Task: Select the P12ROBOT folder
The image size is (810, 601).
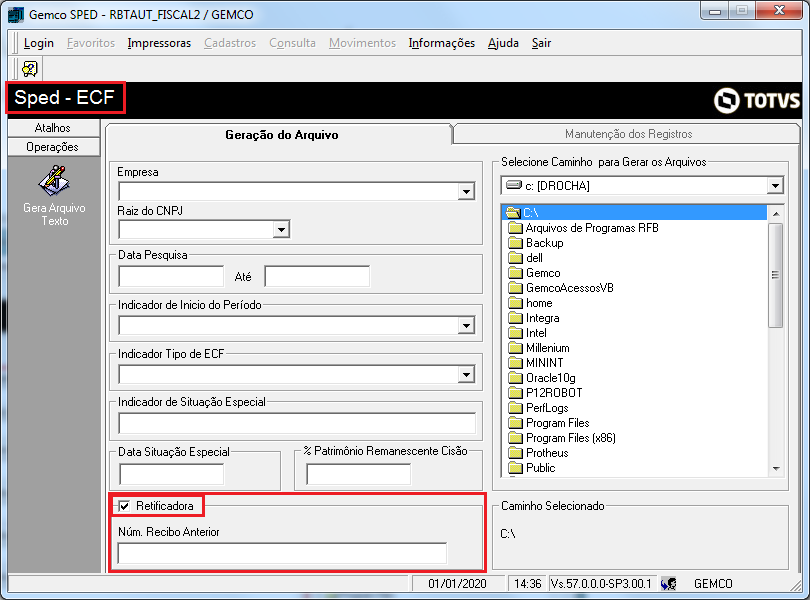Action: (546, 393)
